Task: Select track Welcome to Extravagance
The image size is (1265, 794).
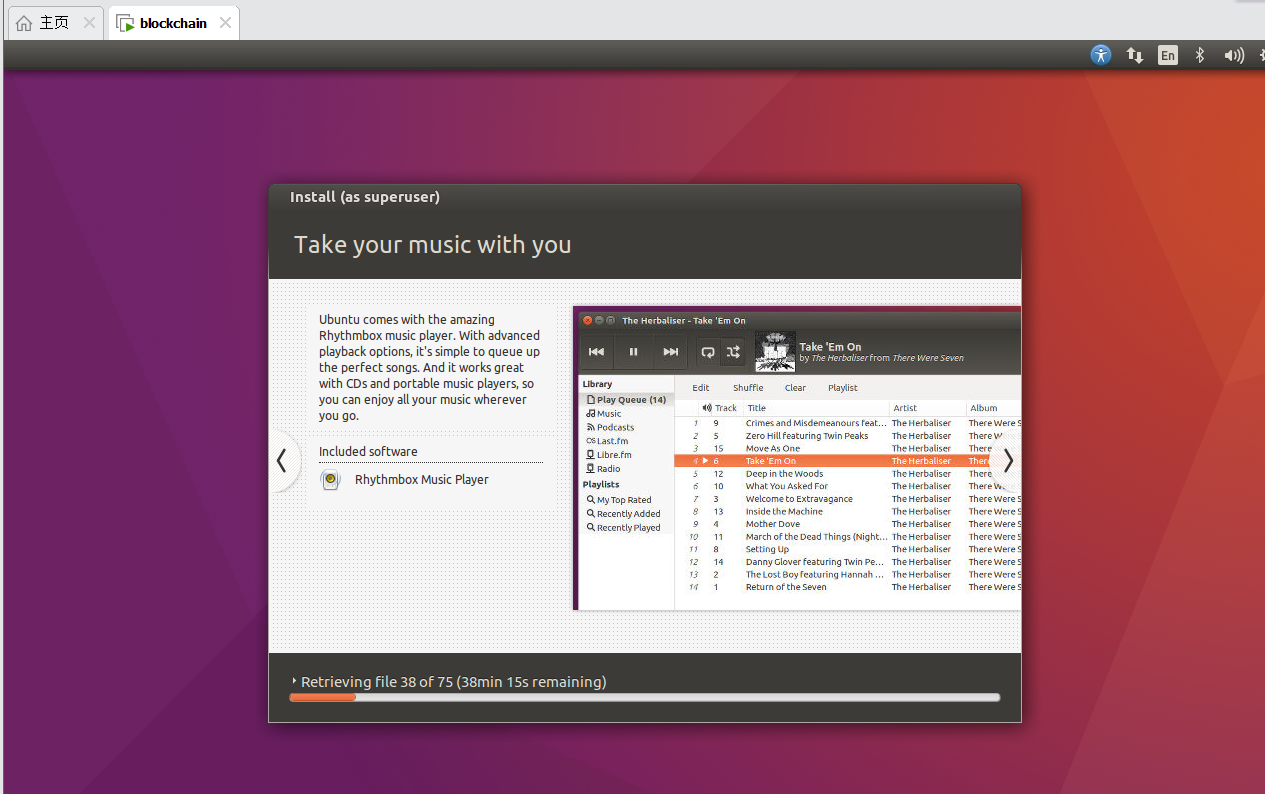Action: click(x=848, y=499)
